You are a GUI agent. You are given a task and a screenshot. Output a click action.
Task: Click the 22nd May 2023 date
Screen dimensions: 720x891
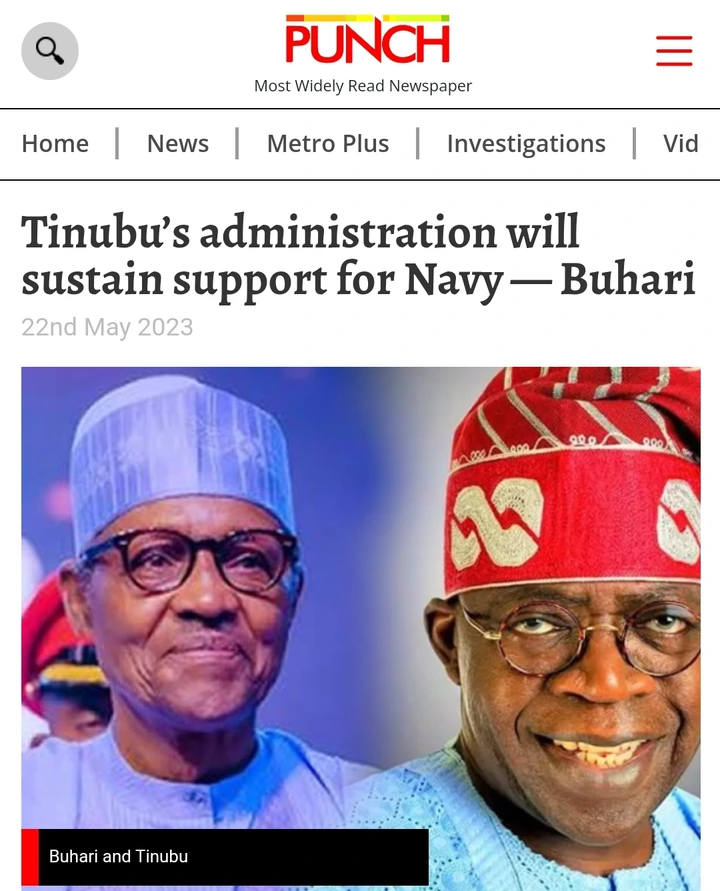click(x=107, y=327)
